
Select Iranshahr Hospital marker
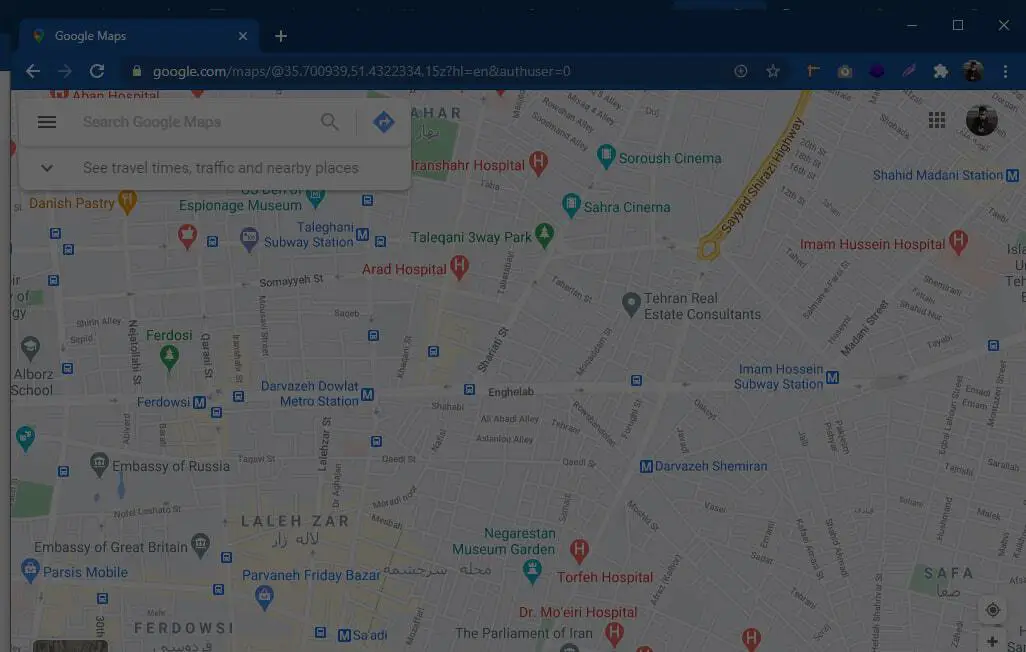click(538, 163)
